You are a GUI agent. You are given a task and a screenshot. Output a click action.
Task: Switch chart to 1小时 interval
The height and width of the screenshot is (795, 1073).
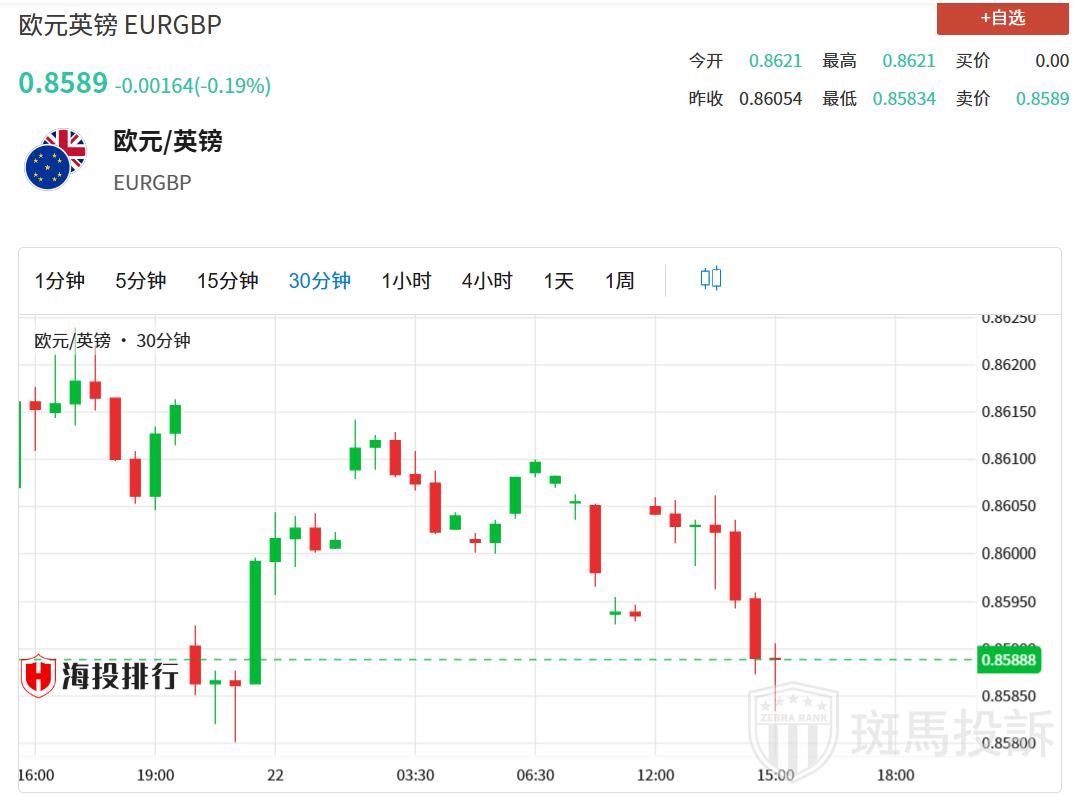click(x=405, y=281)
